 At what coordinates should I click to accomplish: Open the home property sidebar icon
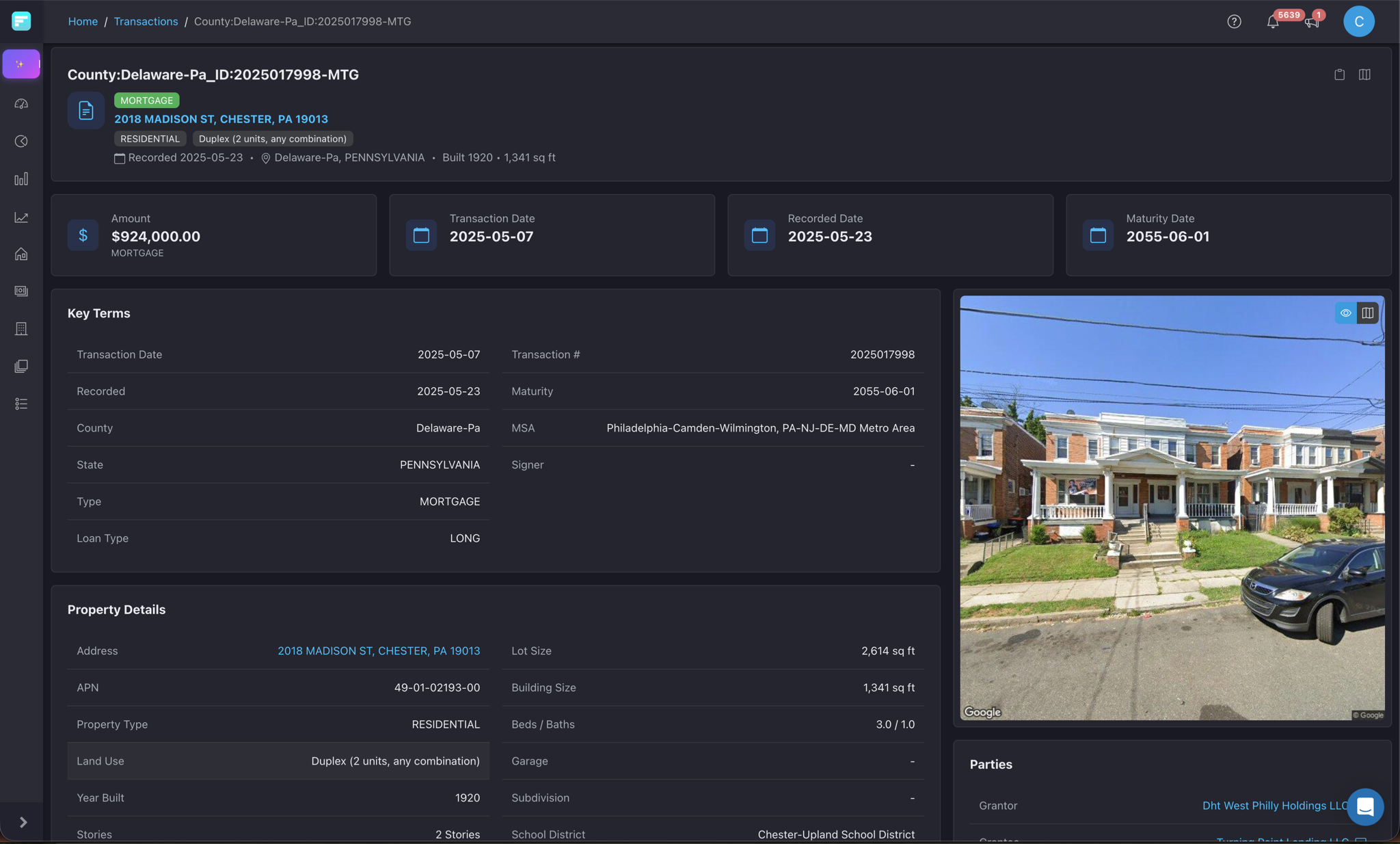pyautogui.click(x=21, y=254)
